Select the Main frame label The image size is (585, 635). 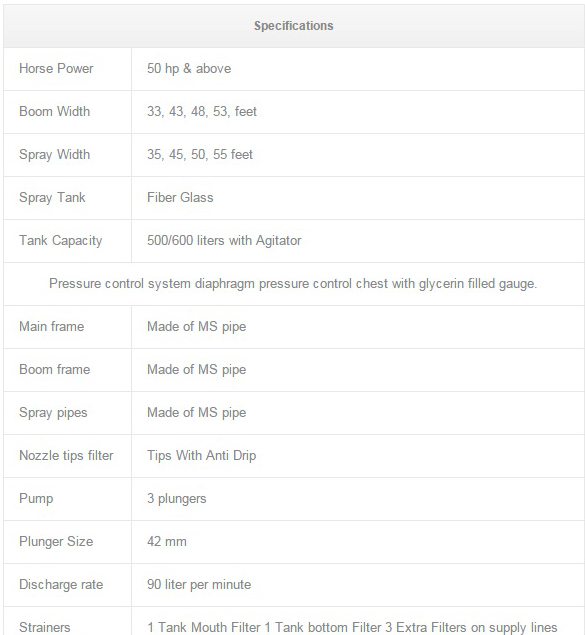coord(52,326)
